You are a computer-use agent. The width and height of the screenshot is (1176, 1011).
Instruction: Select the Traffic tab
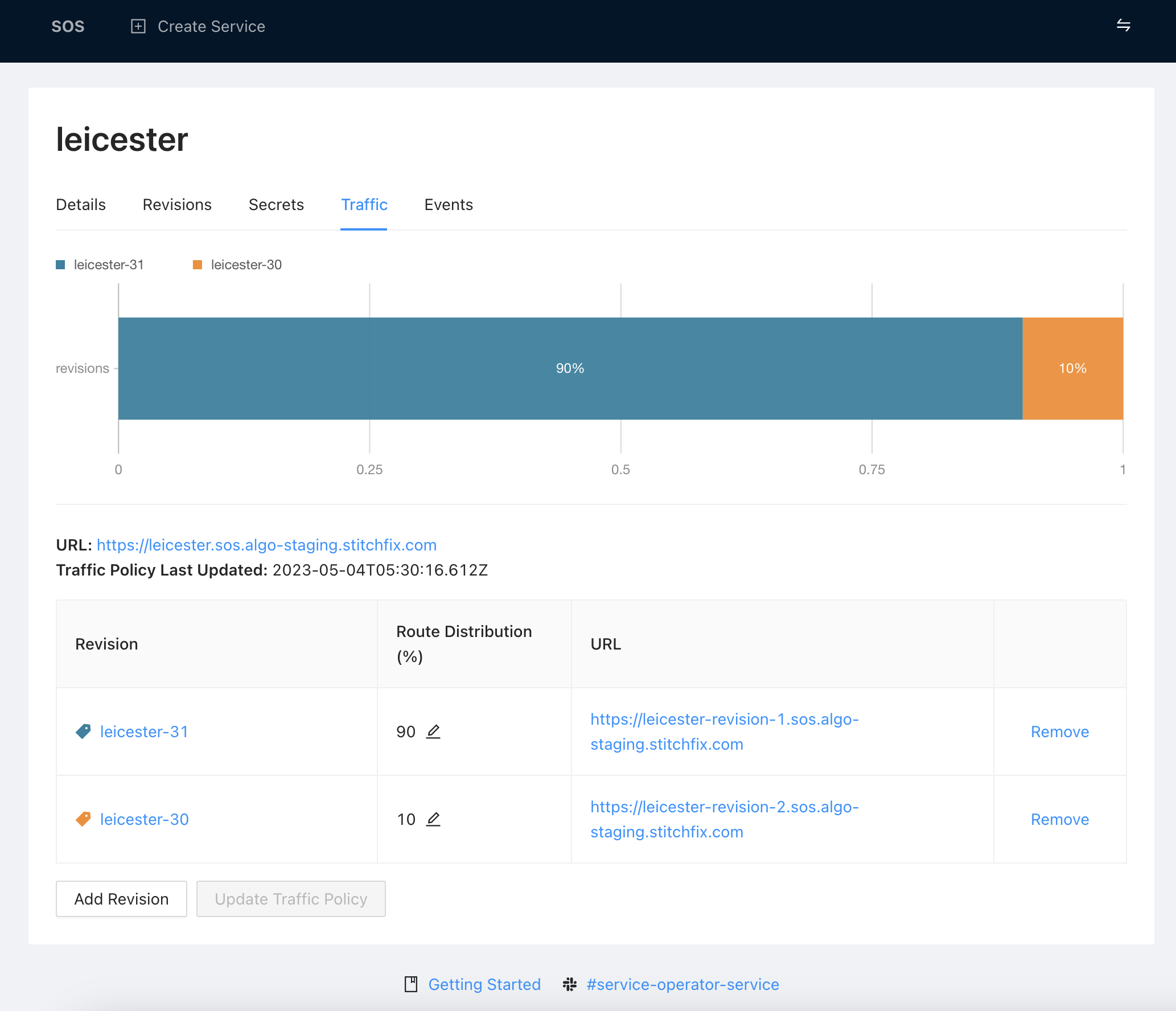click(x=364, y=205)
